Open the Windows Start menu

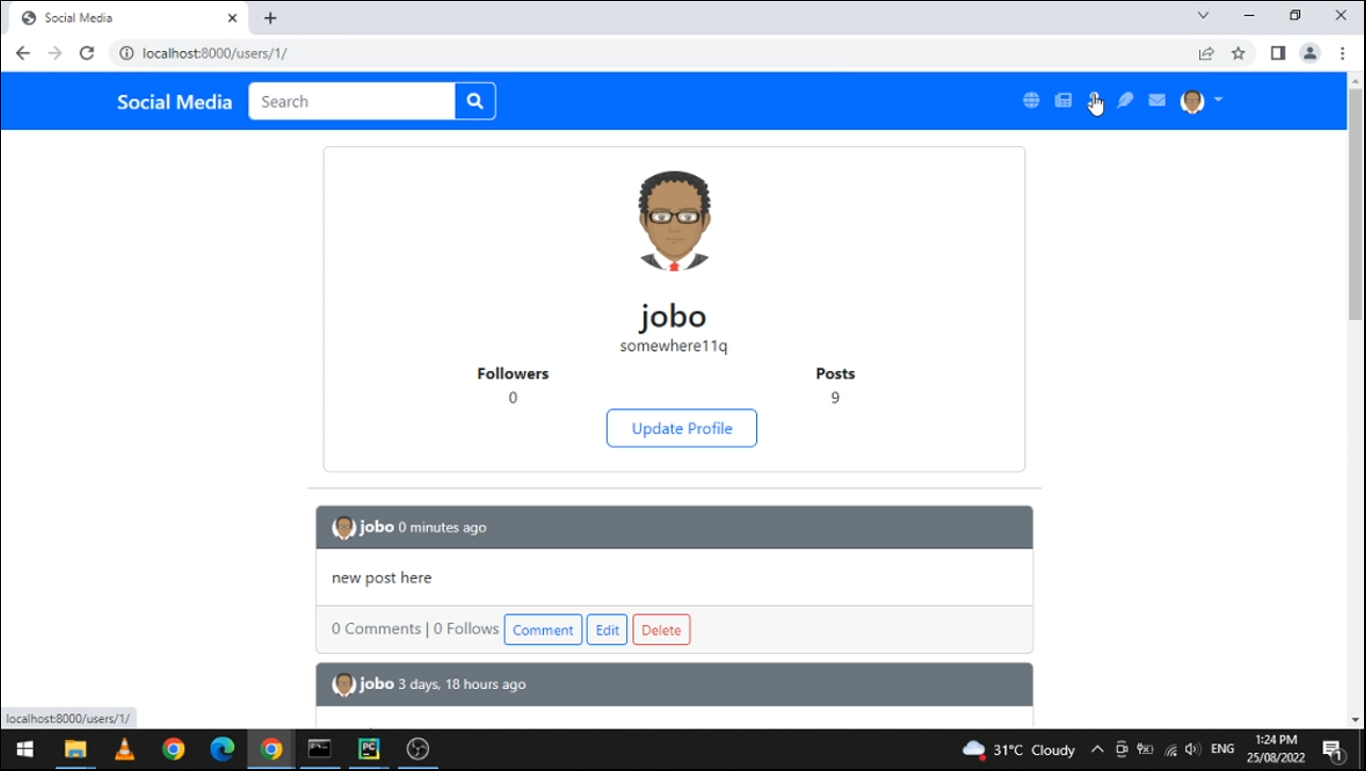tap(25, 749)
